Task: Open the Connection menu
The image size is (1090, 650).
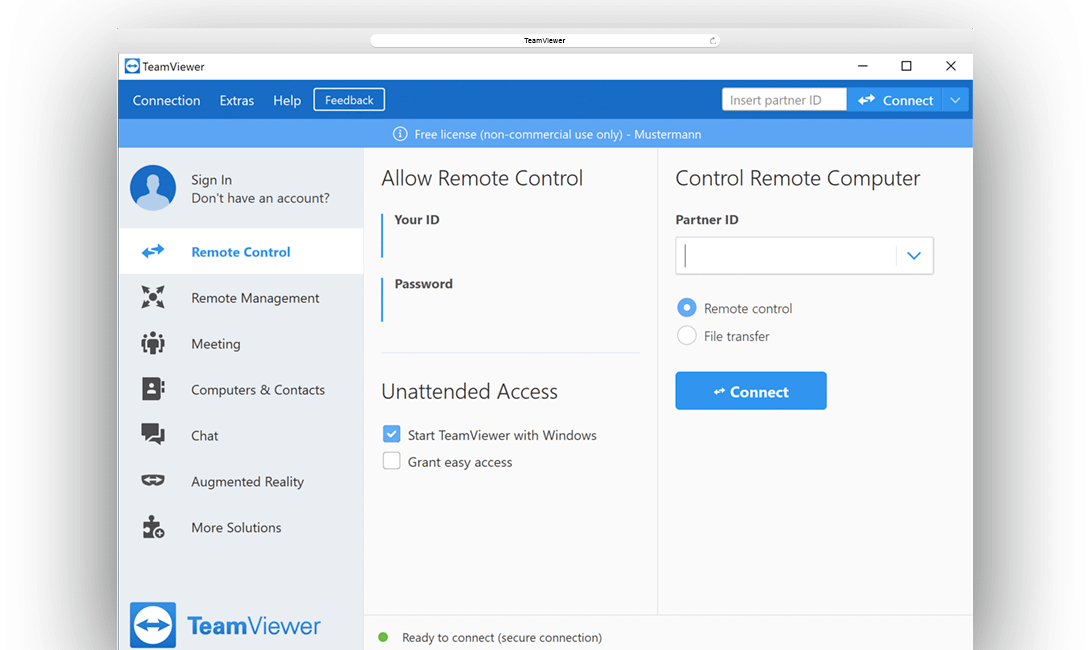Action: click(166, 100)
